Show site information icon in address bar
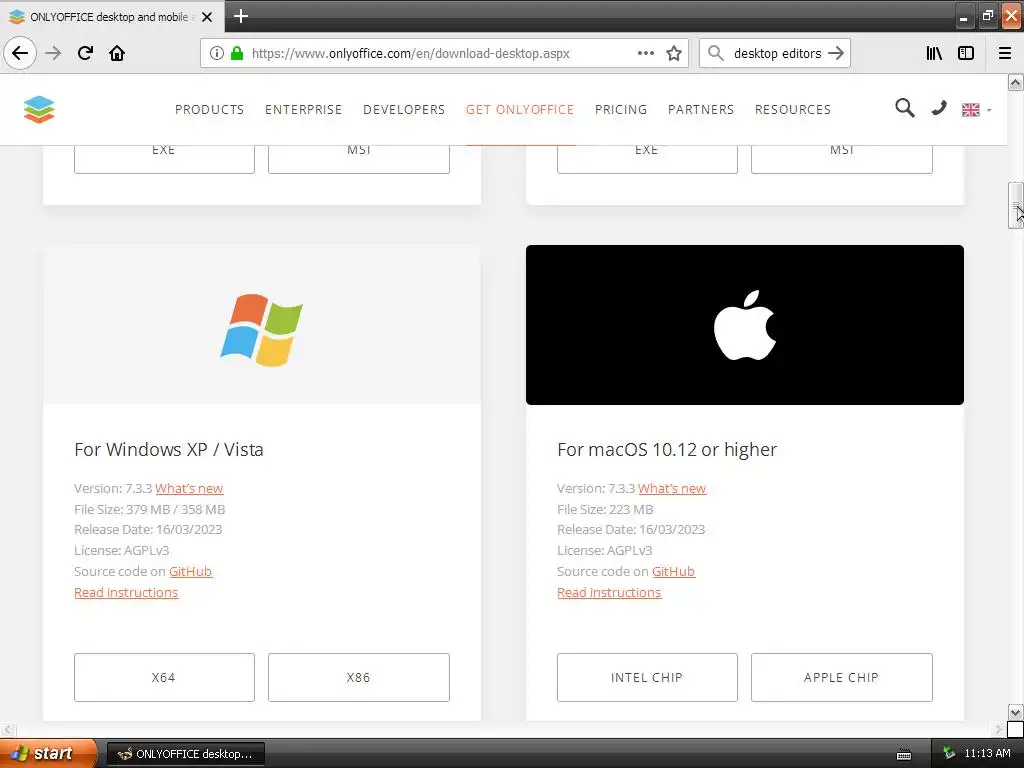1024x768 pixels. tap(217, 53)
